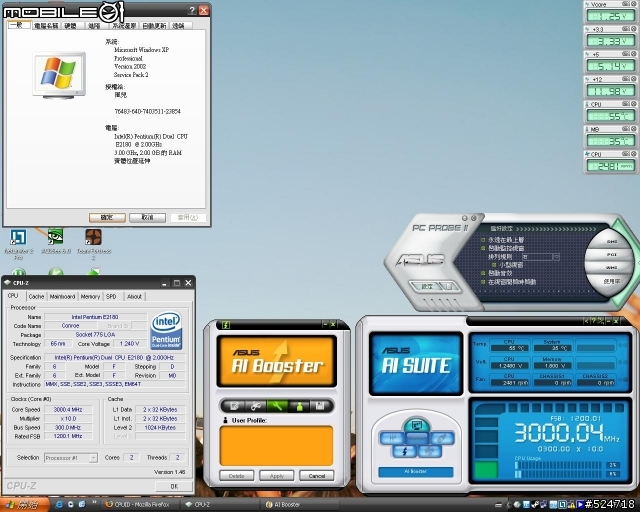Open the About tab in CPU-Z
Screen dimensions: 640x512
click(x=134, y=296)
